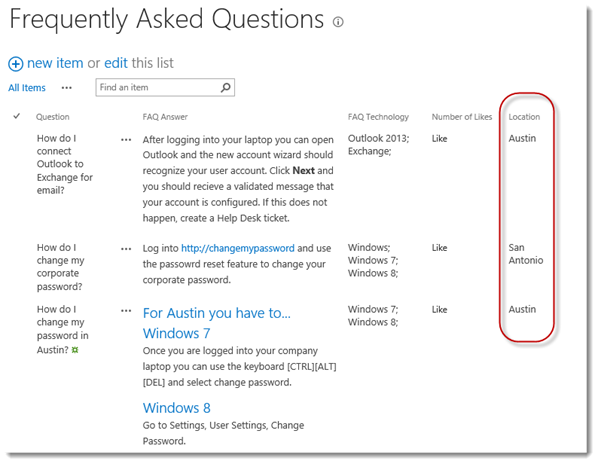Sort by the Location column header
598x464 pixels.
(524, 117)
